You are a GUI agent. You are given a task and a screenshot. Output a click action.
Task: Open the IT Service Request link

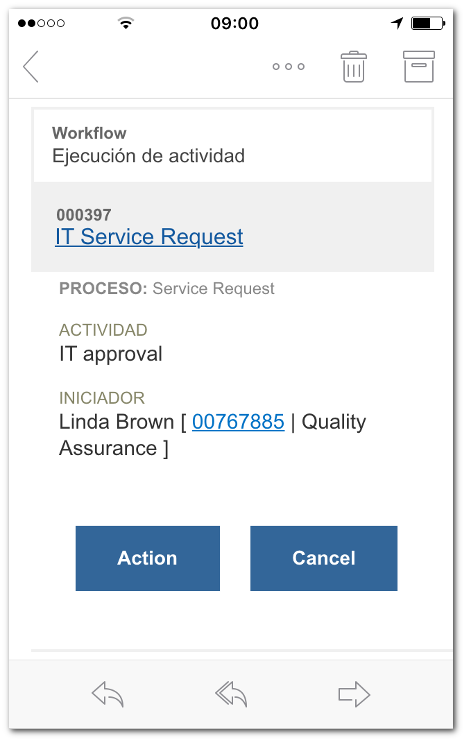tap(149, 237)
